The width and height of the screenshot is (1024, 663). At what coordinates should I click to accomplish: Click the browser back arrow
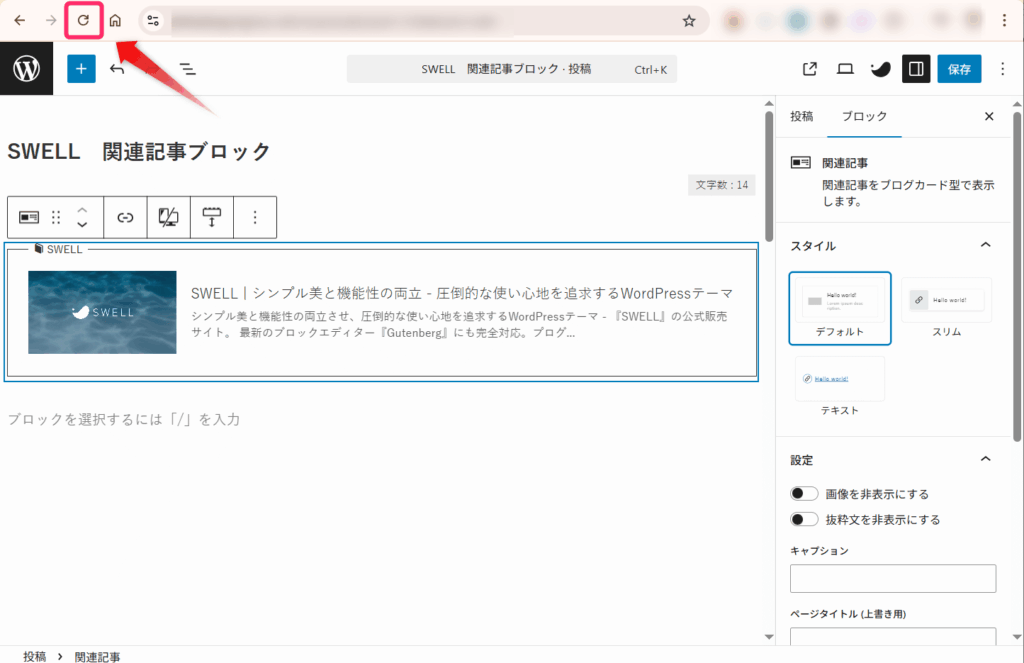tap(20, 20)
